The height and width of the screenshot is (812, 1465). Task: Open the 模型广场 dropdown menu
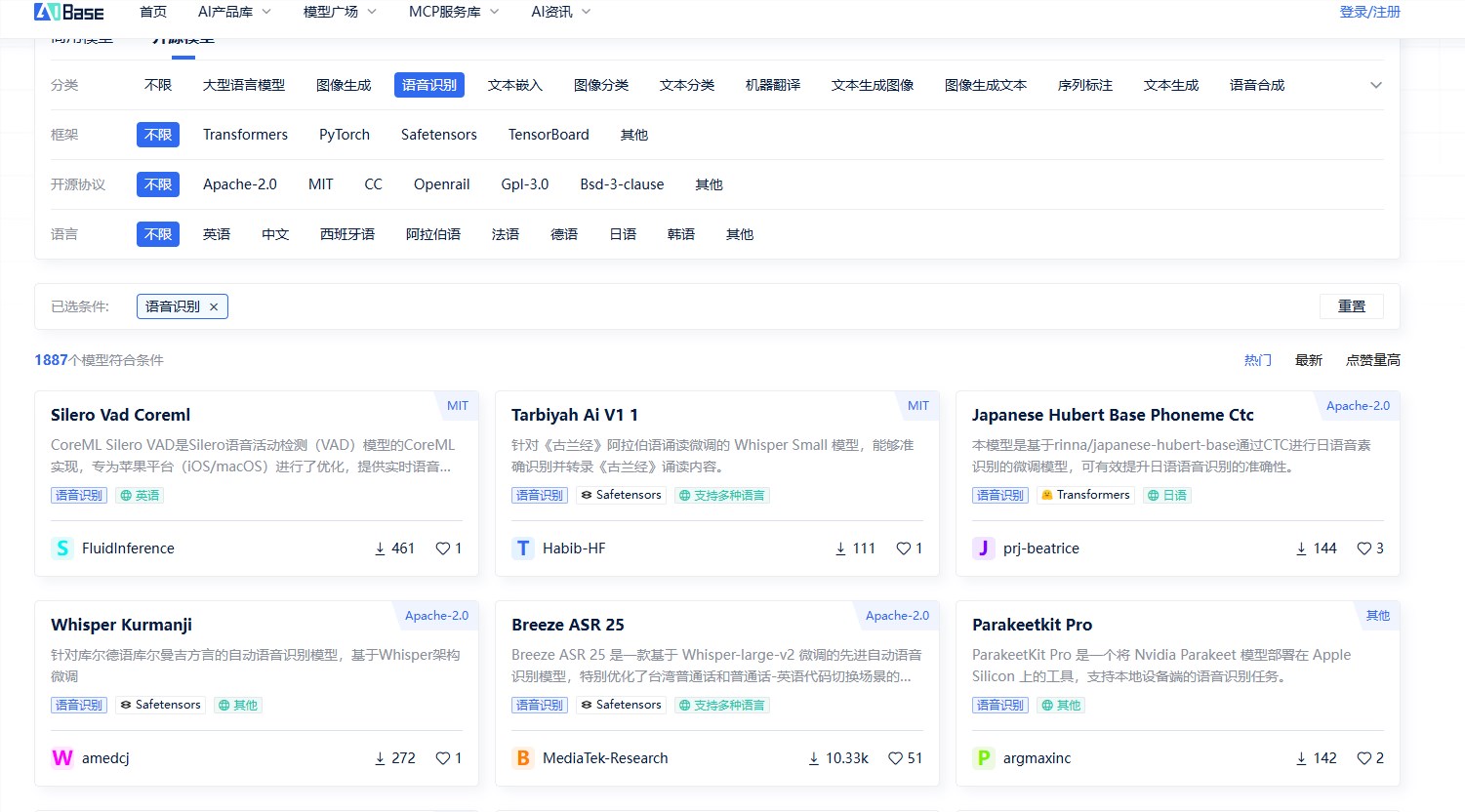click(340, 12)
